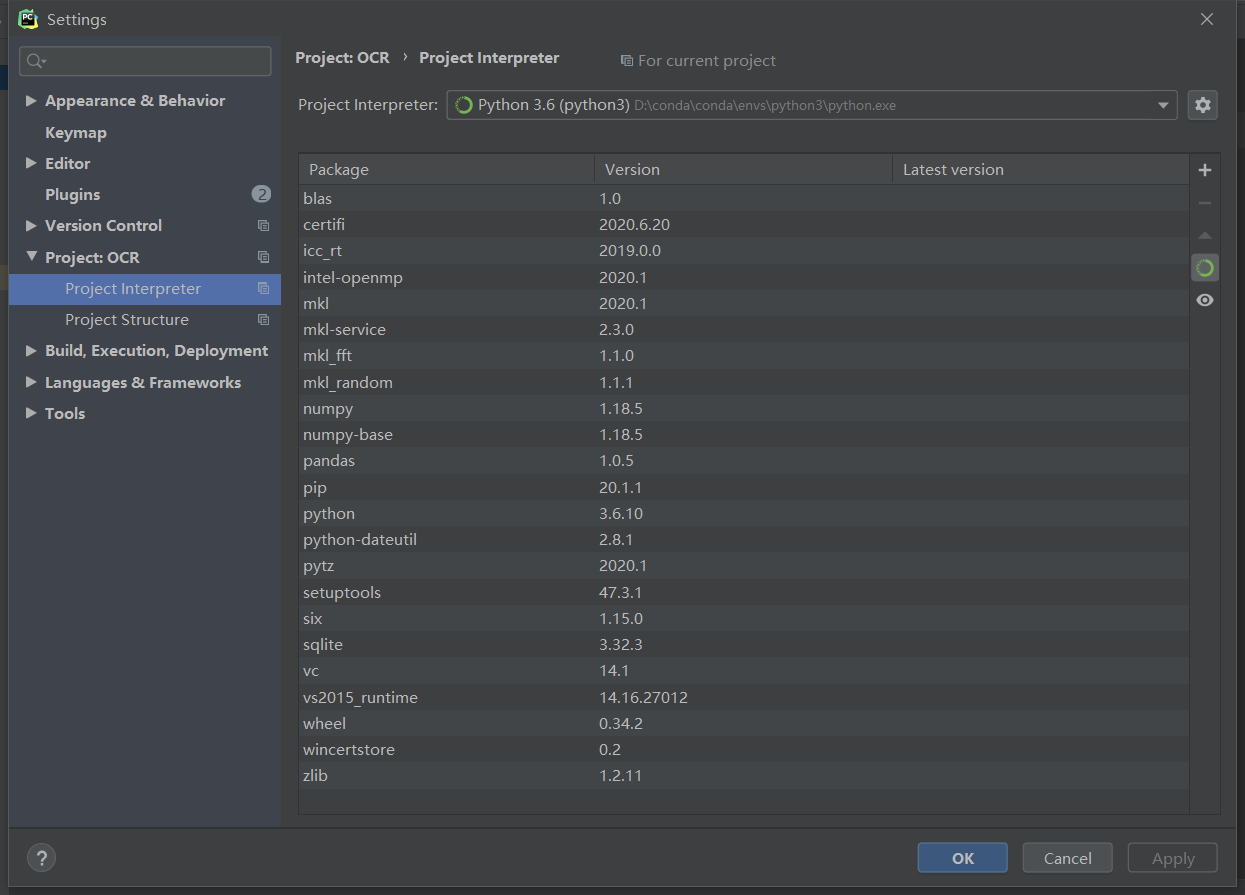Open the Project Interpreter dropdown
1245x895 pixels.
(1163, 105)
